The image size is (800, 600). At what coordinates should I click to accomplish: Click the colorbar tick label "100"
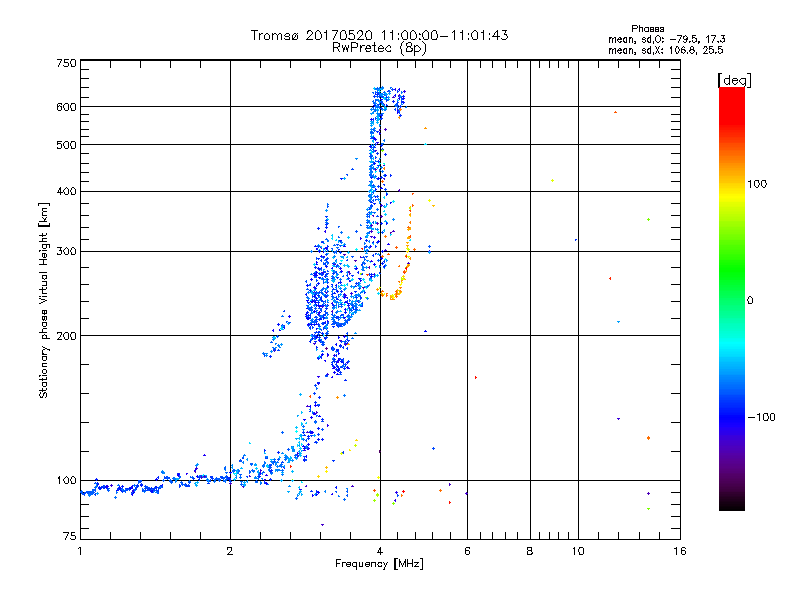pos(757,184)
